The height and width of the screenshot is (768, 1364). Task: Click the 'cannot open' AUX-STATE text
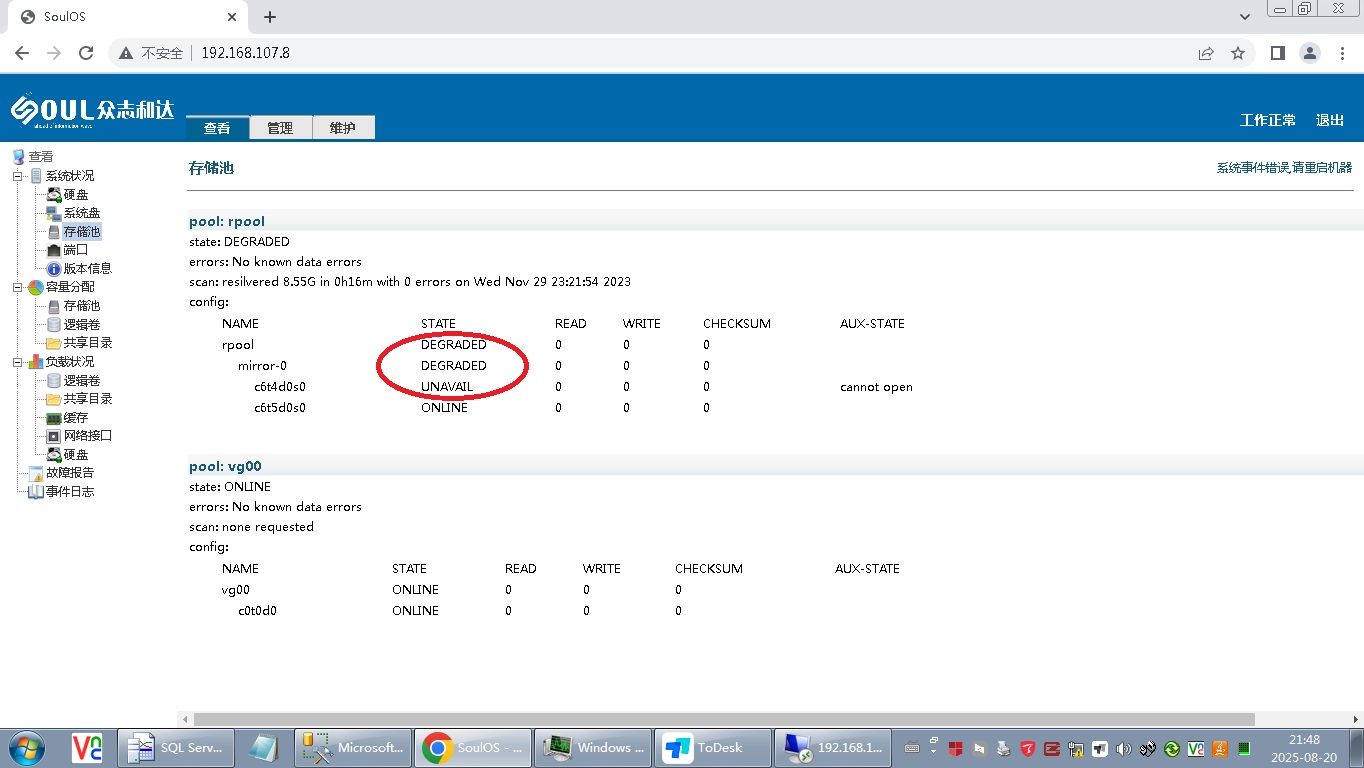(876, 387)
